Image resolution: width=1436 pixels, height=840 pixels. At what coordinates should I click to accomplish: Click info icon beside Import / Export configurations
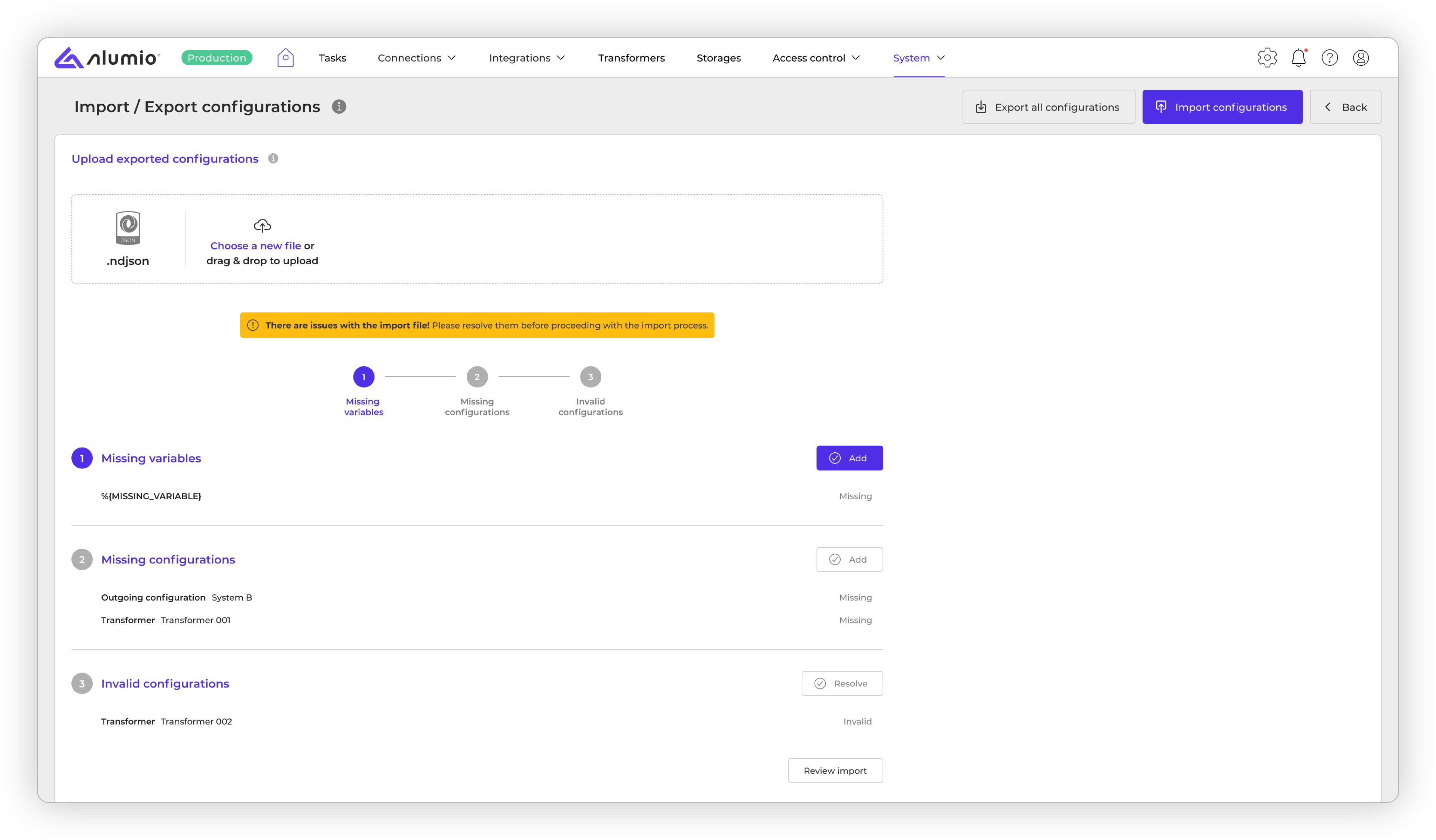(x=339, y=107)
